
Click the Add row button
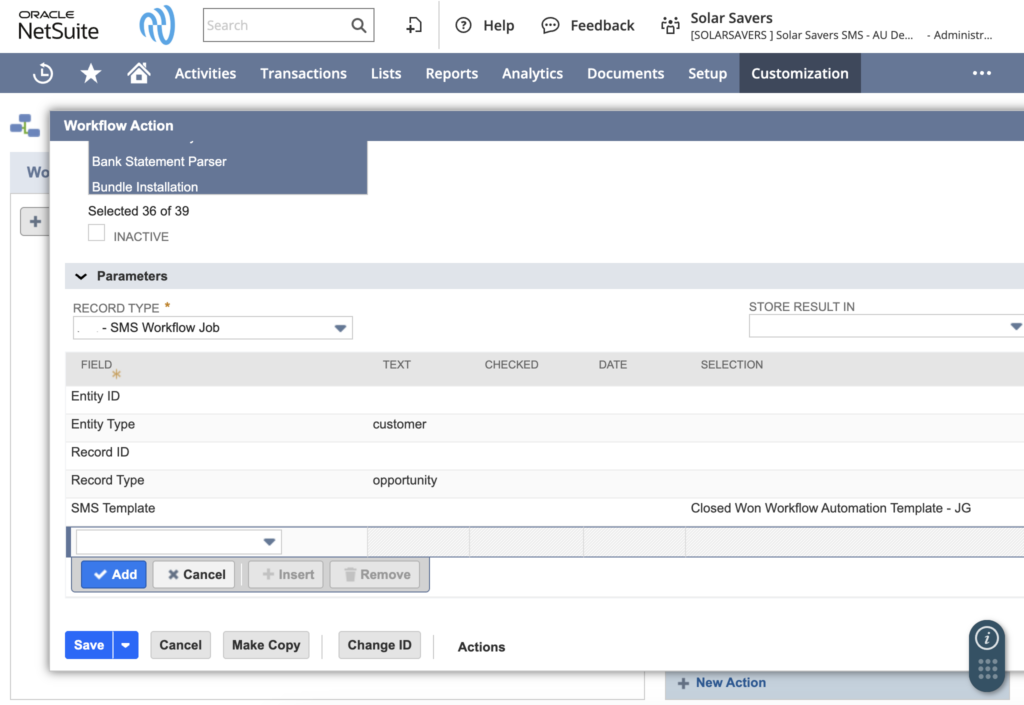(114, 574)
